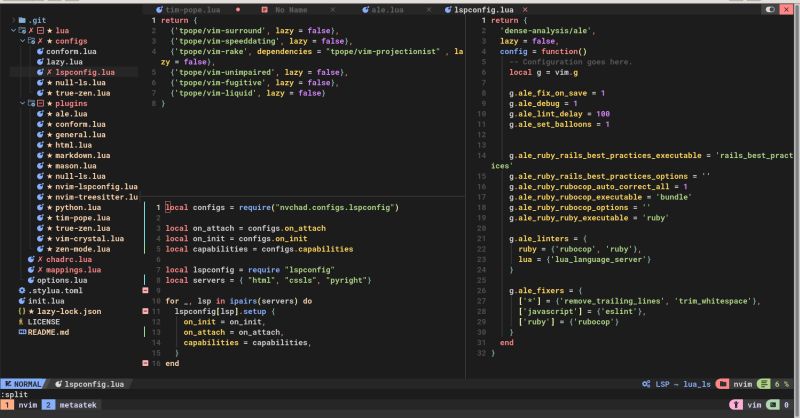Click modified dot on tim-pope.lua tab

click(238, 10)
